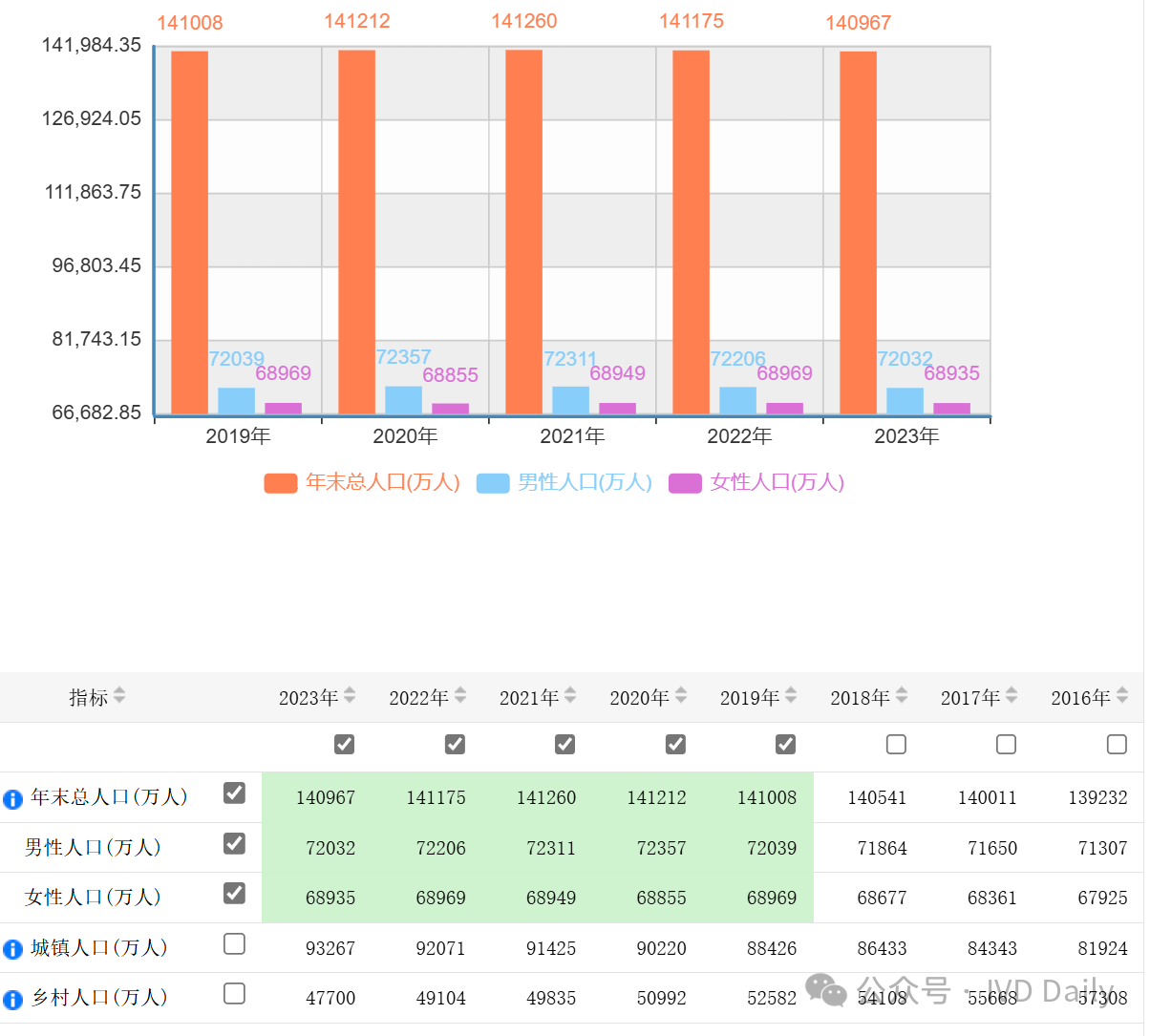Image resolution: width=1150 pixels, height=1036 pixels.
Task: Toggle 年末总人口 series in chart legend
Action: click(363, 483)
